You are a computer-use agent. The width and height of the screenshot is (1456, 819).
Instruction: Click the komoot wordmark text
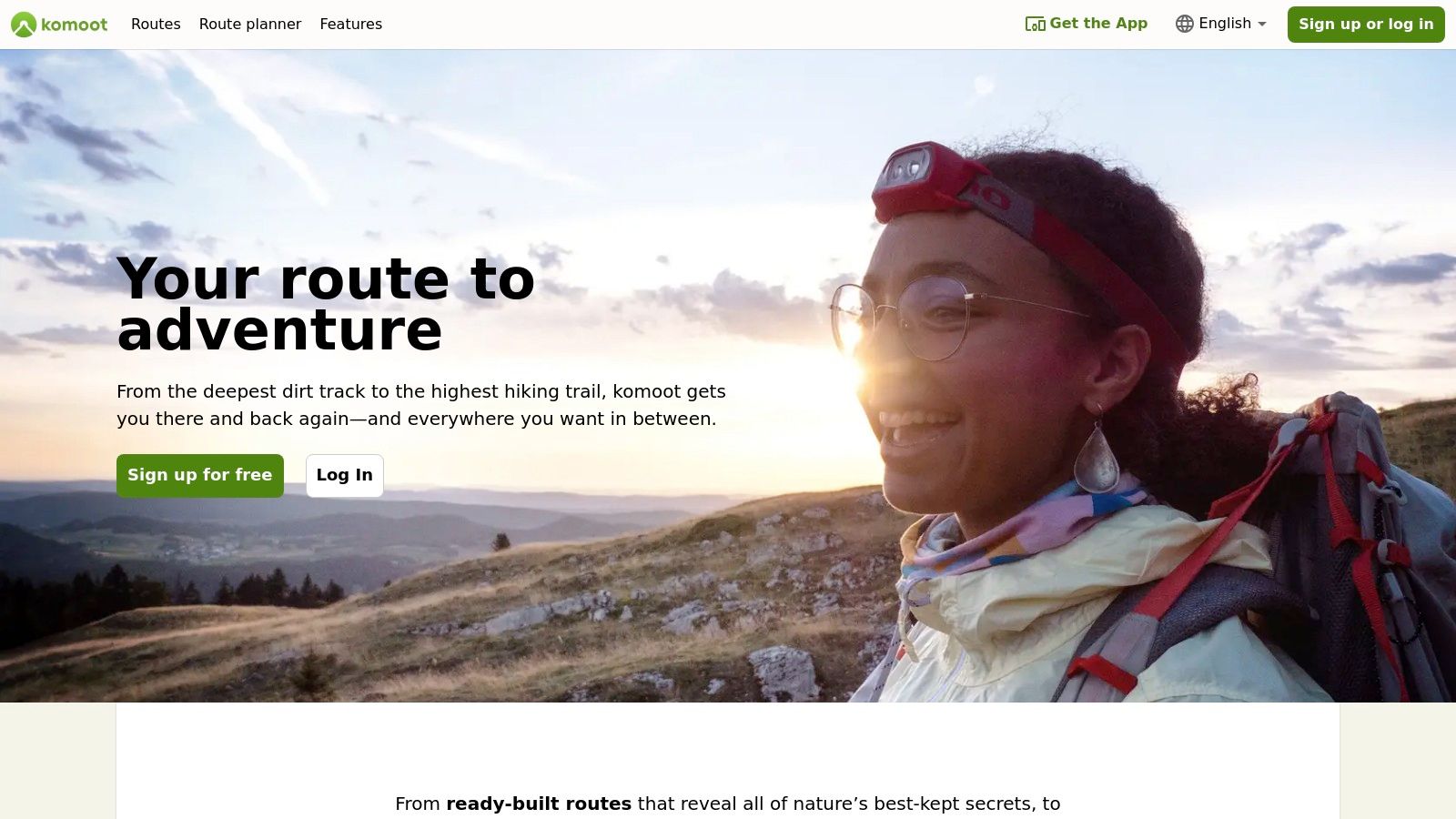[75, 25]
